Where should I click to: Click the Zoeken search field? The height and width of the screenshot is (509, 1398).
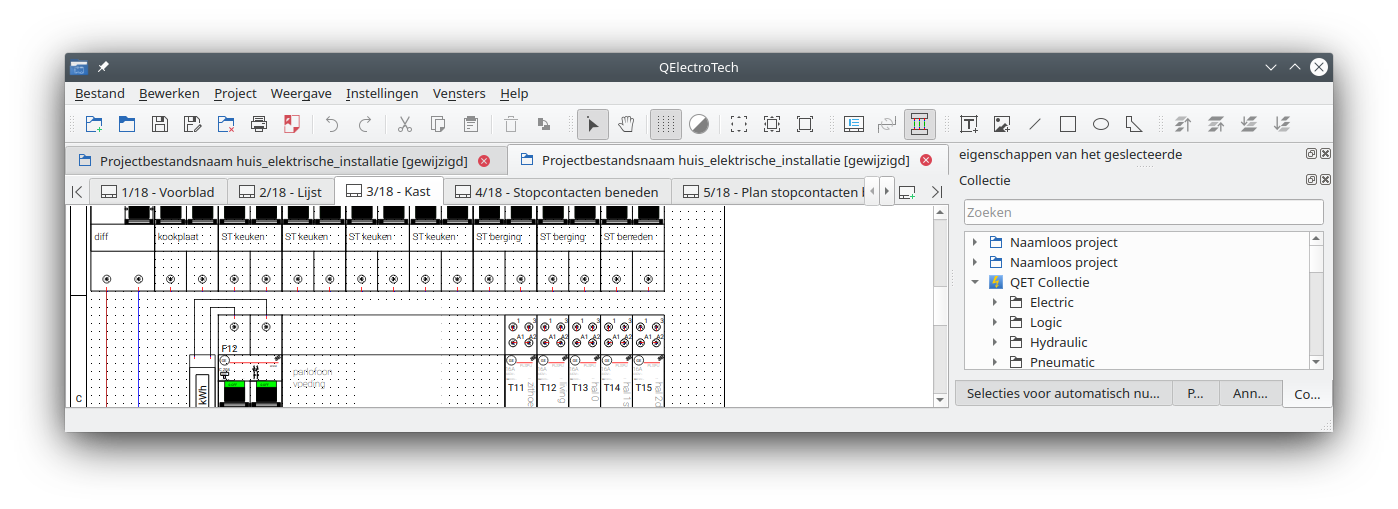point(1143,212)
